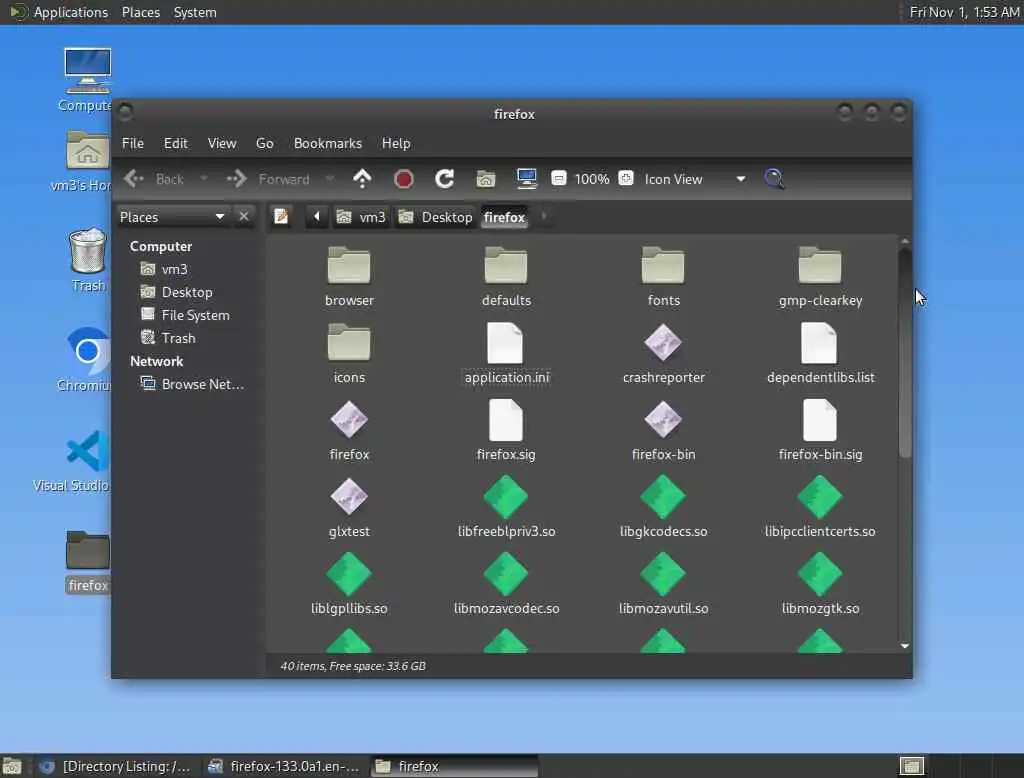Select application.ini file
1024x778 pixels.
[x=506, y=353]
